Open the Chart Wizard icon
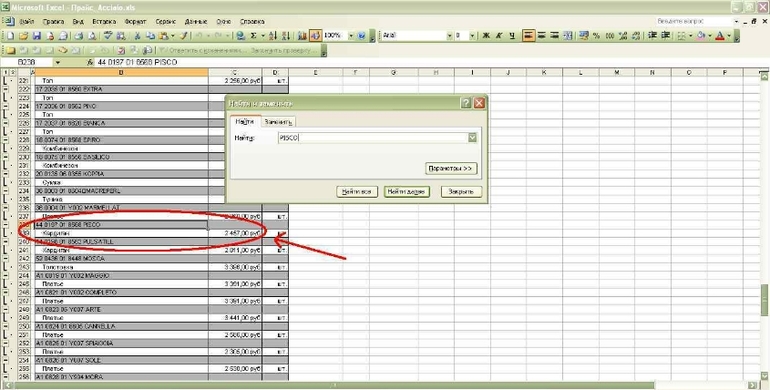This screenshot has width=770, height=390. [x=302, y=36]
